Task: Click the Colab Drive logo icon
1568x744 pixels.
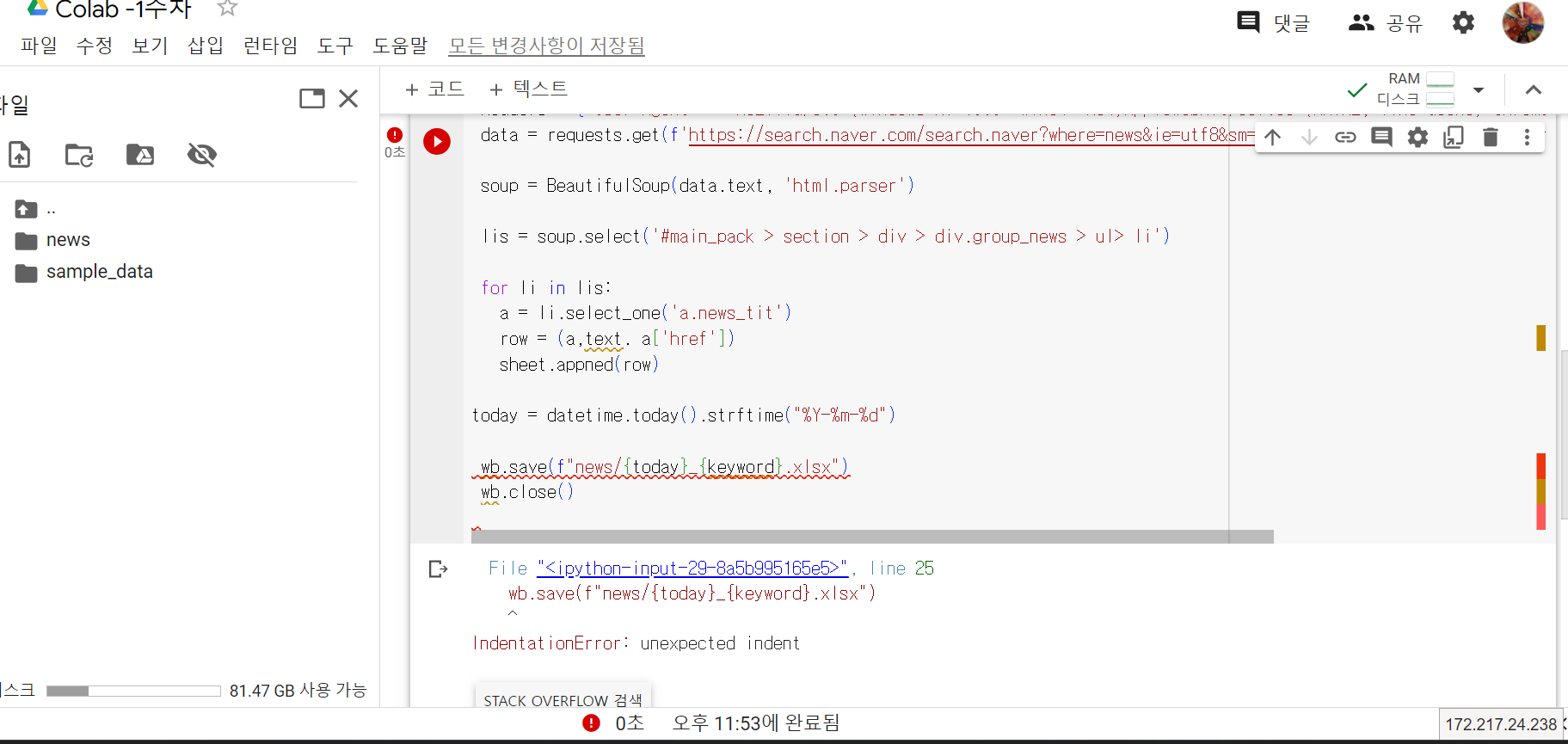Action: click(37, 8)
